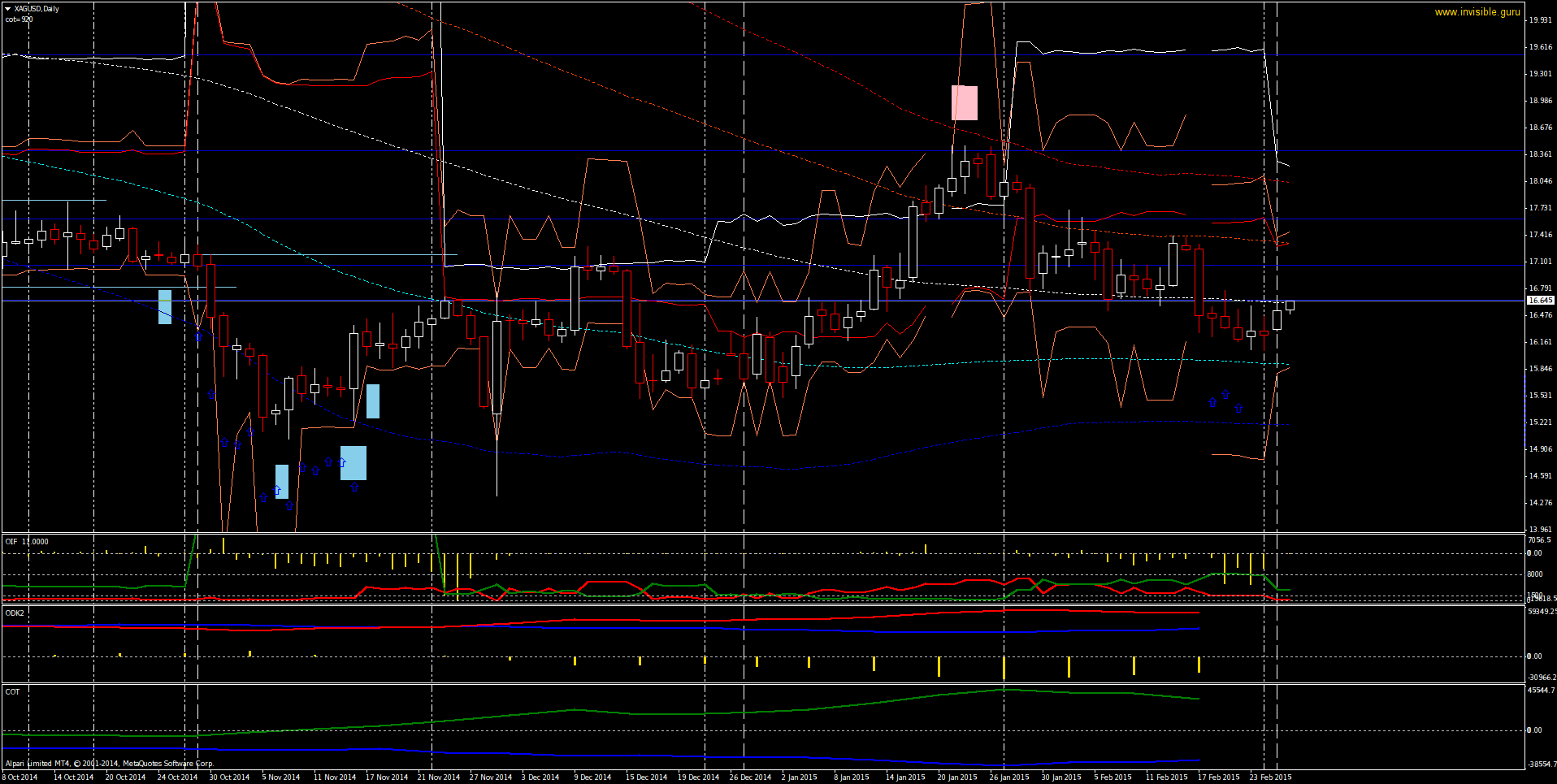Click the 45544.7 value on the COT scale
1557x784 pixels.
[1542, 691]
